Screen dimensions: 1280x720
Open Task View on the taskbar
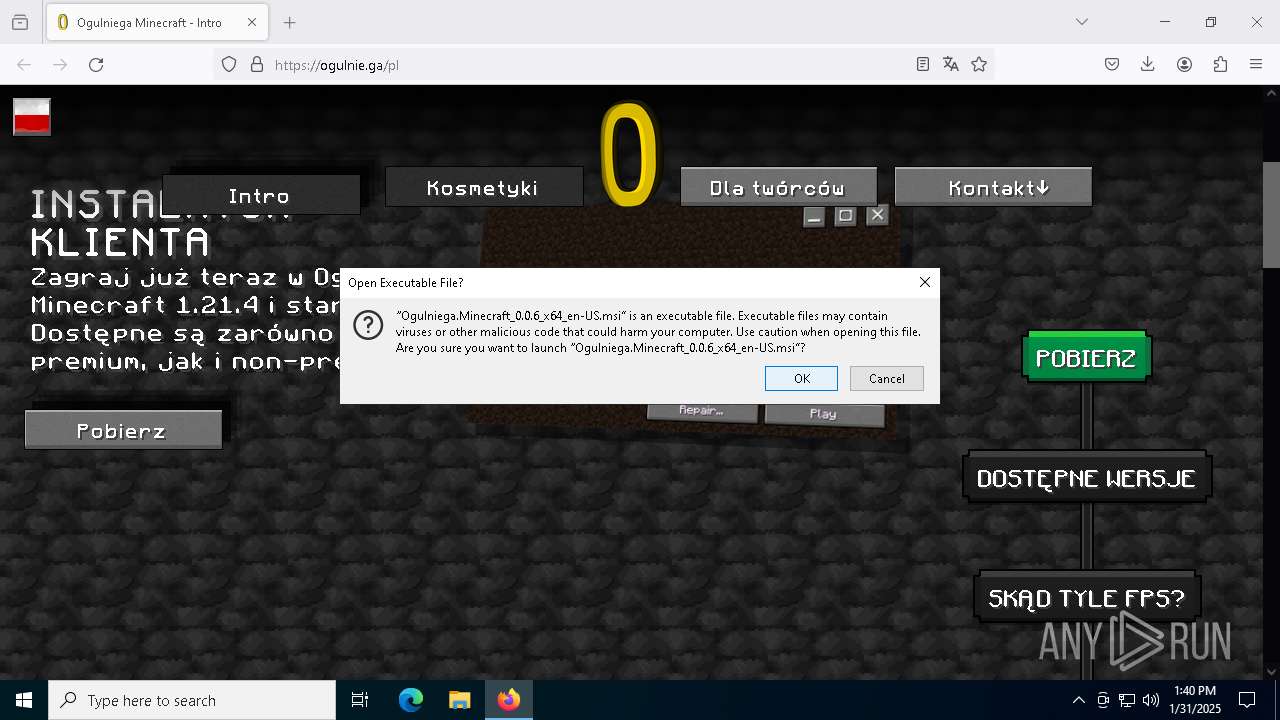[360, 700]
